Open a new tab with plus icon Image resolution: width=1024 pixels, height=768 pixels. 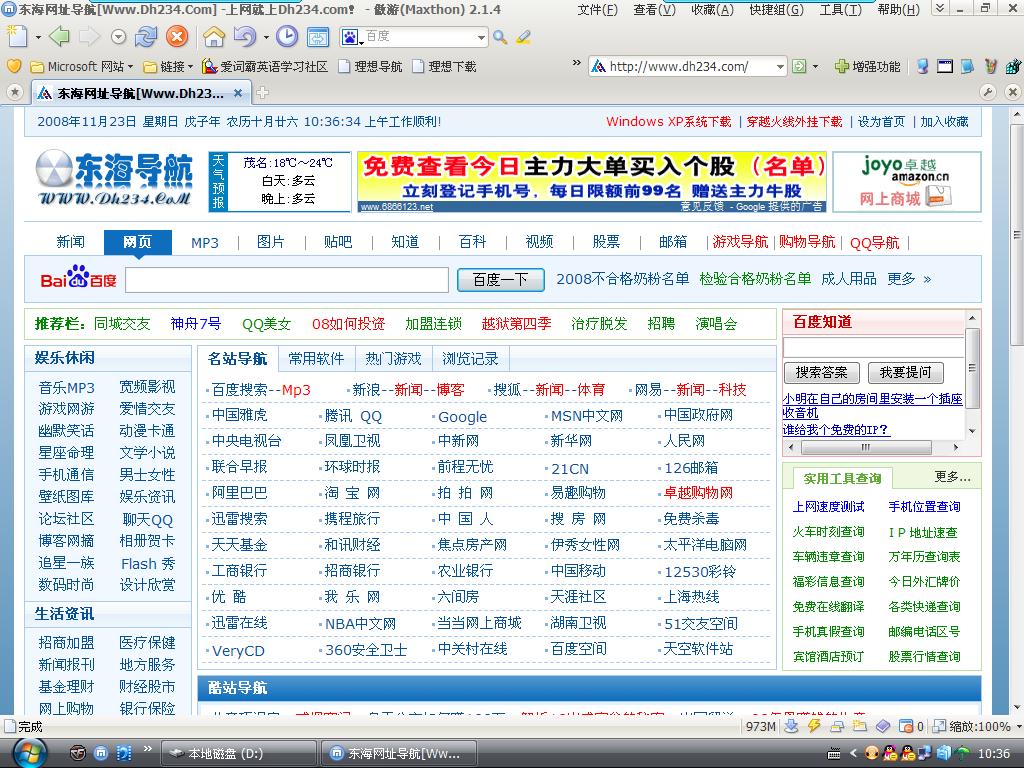(263, 93)
